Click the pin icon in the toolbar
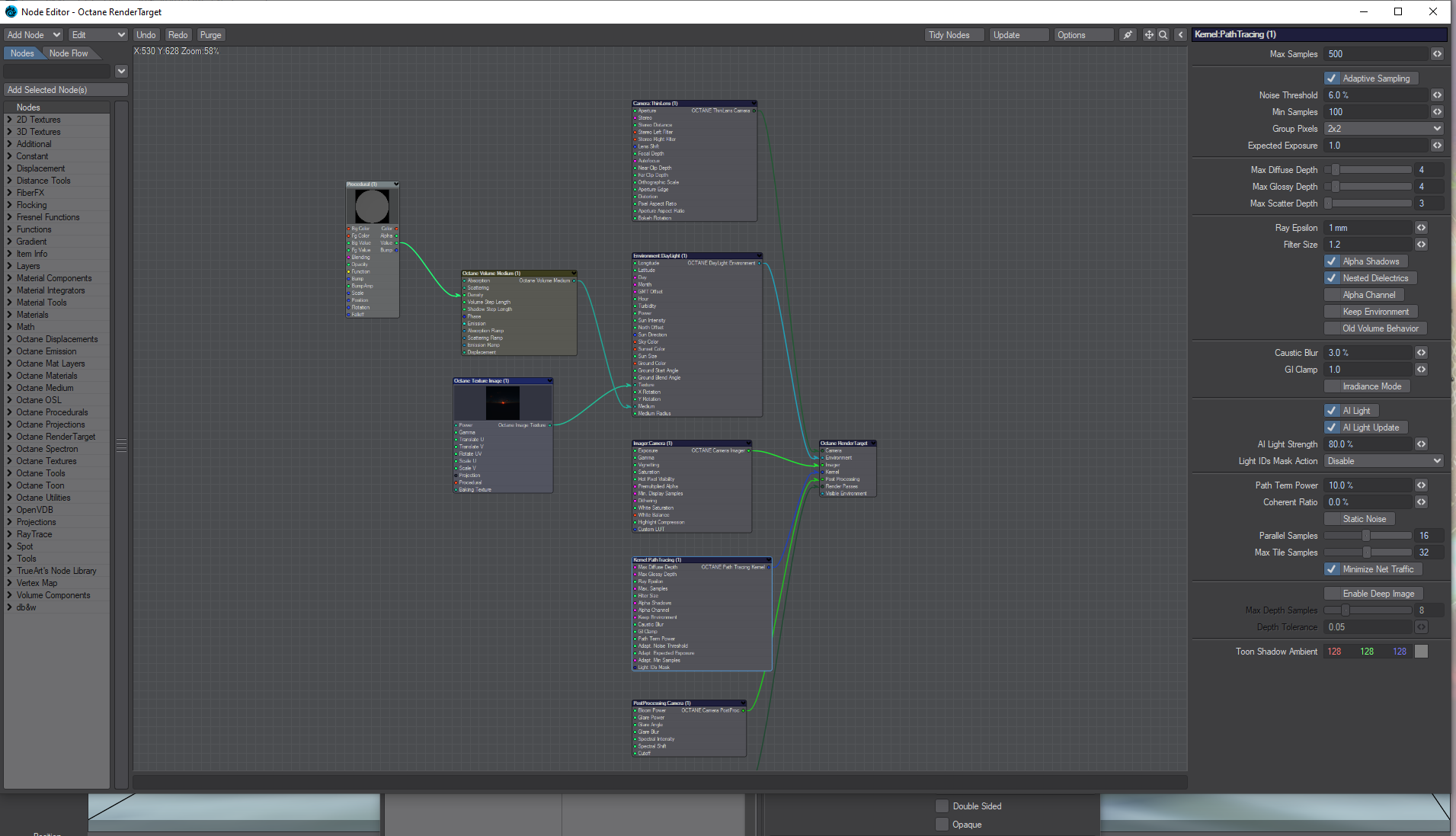The width and height of the screenshot is (1456, 836). [x=1128, y=35]
